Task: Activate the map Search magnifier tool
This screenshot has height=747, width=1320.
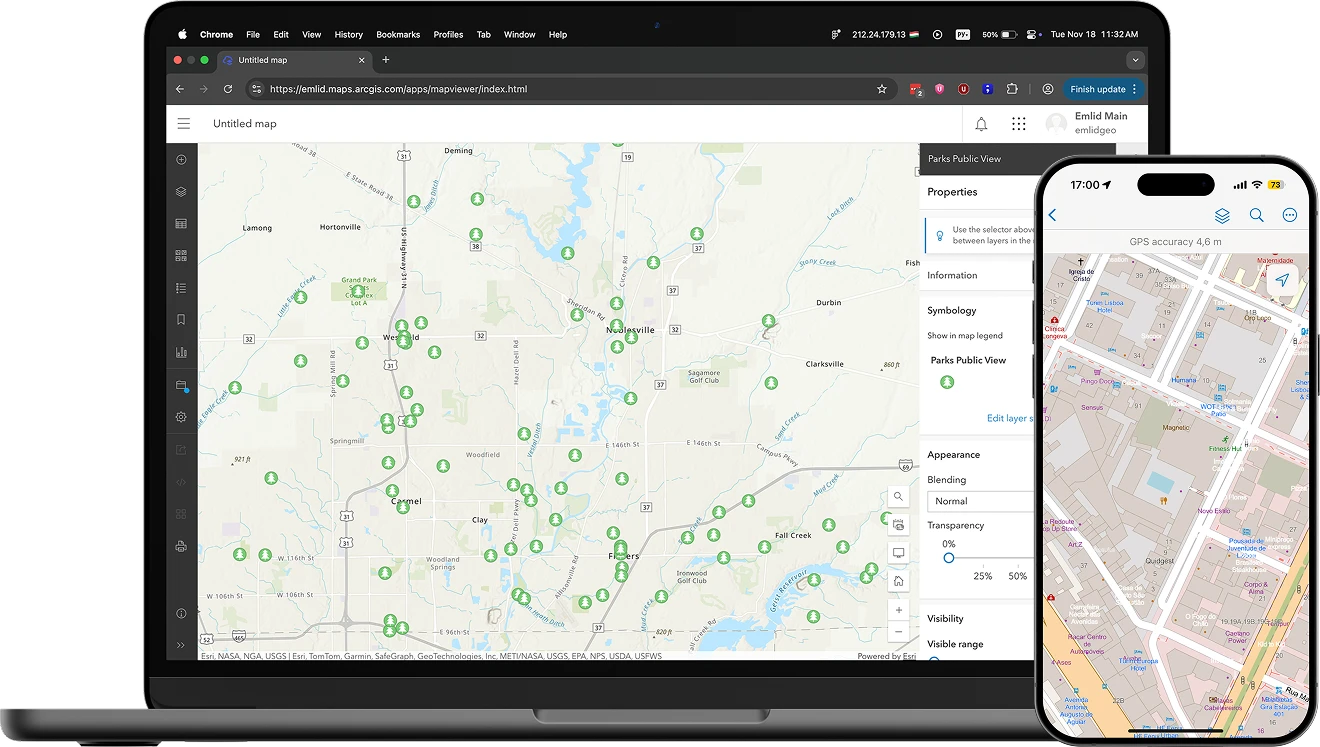Action: pos(898,496)
